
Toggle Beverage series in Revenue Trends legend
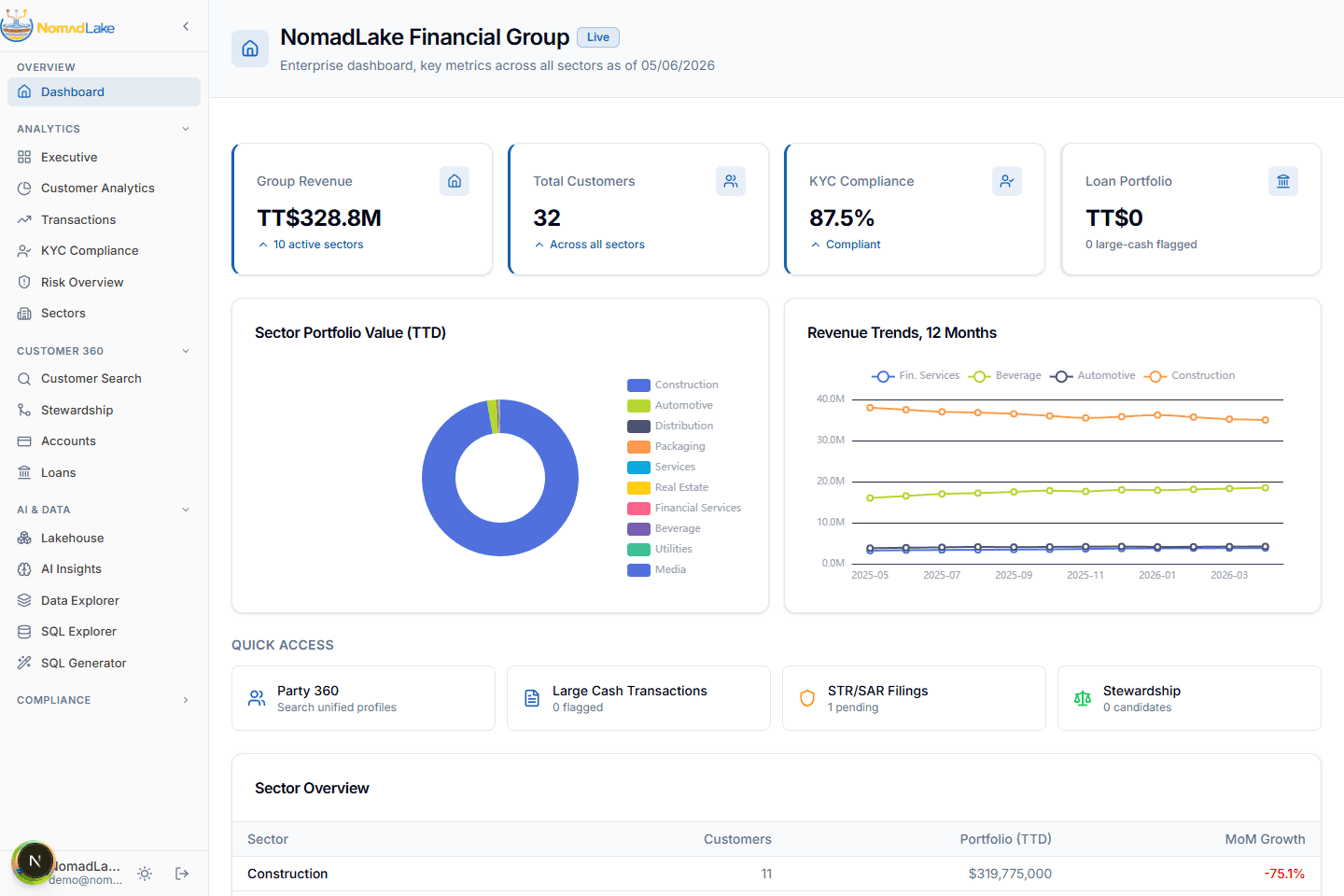[x=1005, y=375]
